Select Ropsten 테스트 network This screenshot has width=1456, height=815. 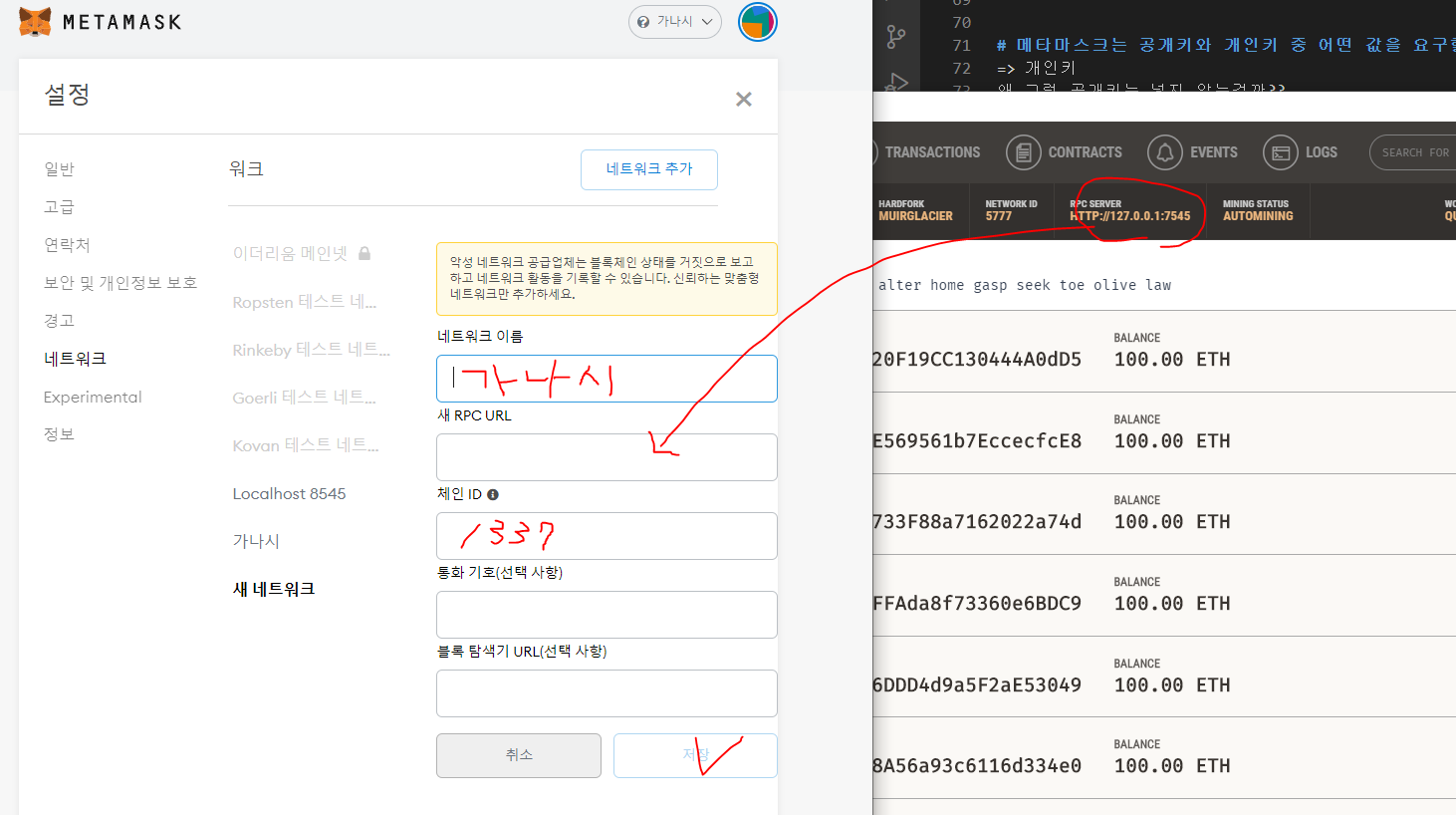coord(305,301)
